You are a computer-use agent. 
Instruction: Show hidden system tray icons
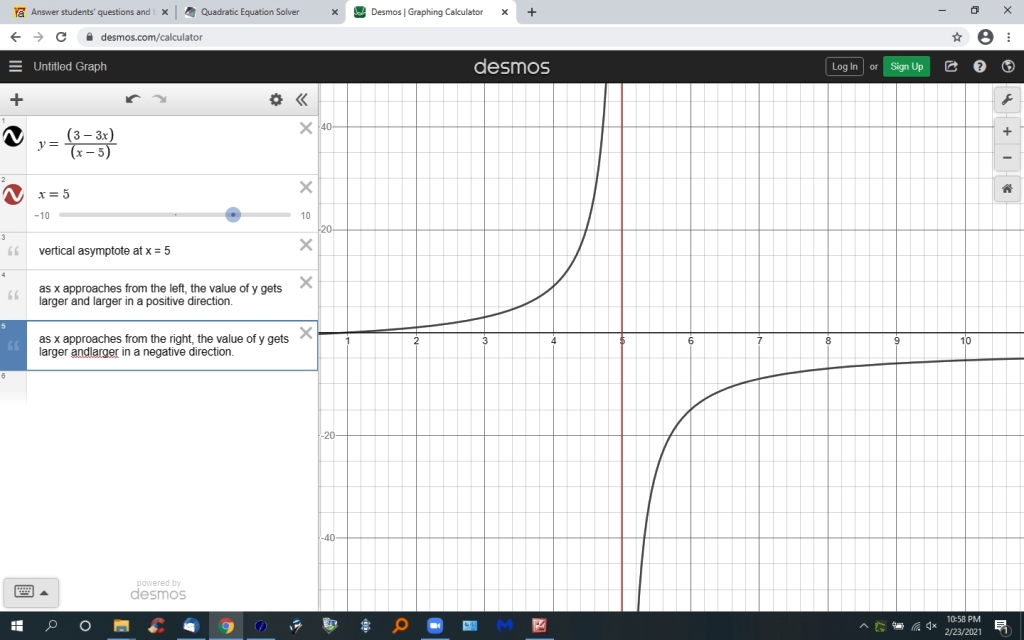click(863, 626)
